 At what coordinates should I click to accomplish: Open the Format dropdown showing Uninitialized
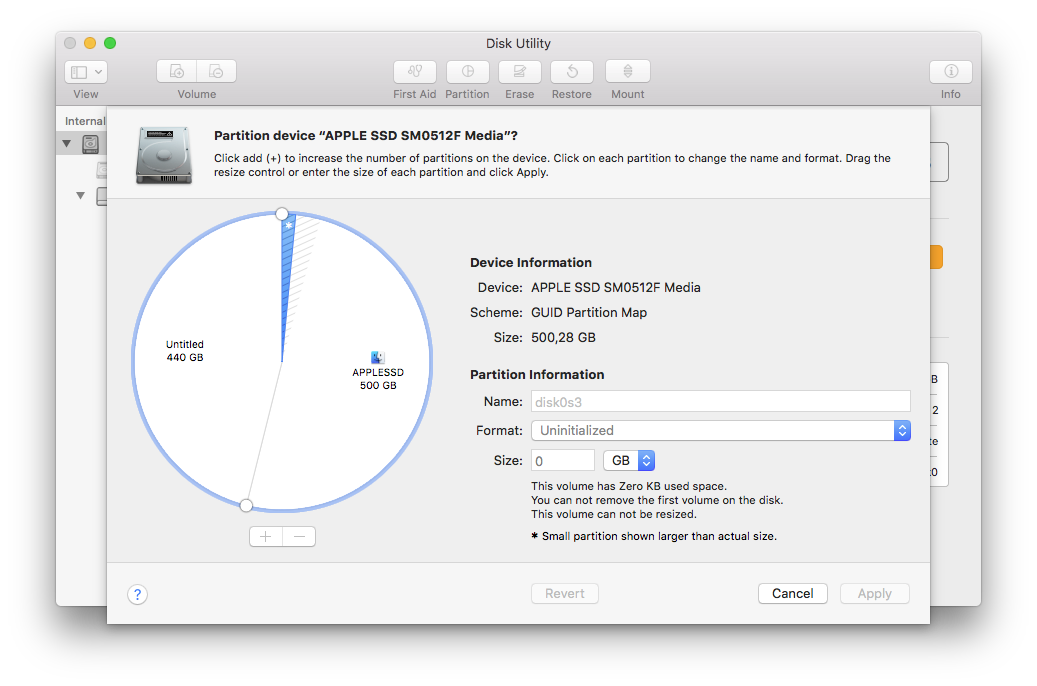point(721,431)
